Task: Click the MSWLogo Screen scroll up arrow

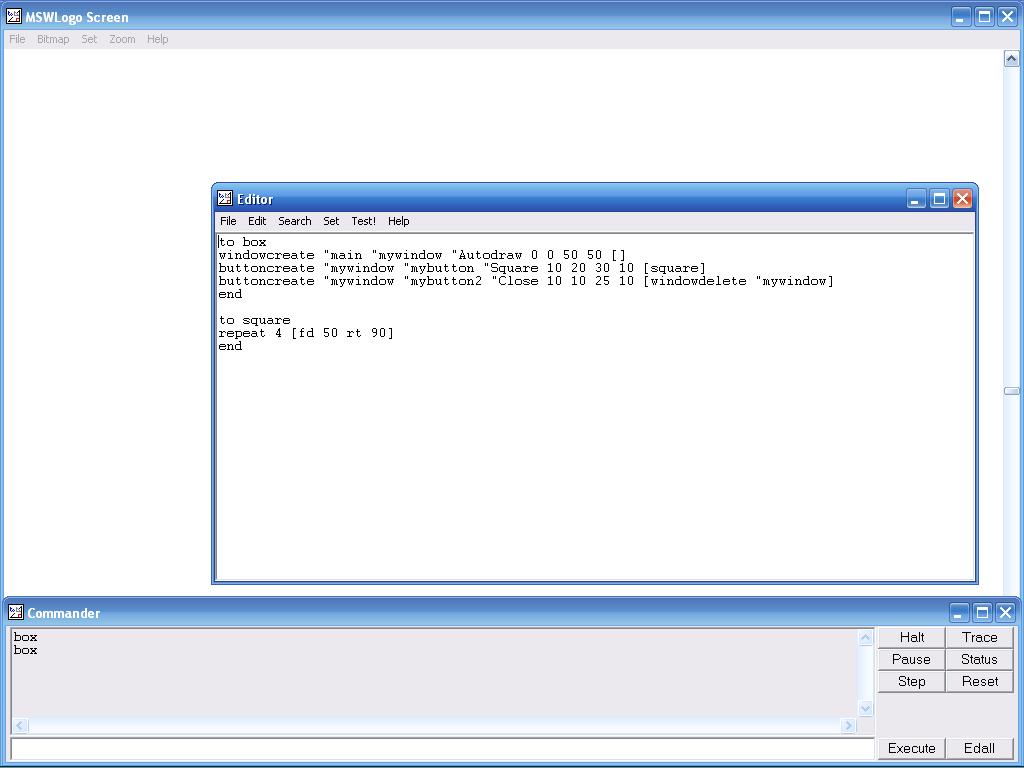Action: pyautogui.click(x=1011, y=59)
